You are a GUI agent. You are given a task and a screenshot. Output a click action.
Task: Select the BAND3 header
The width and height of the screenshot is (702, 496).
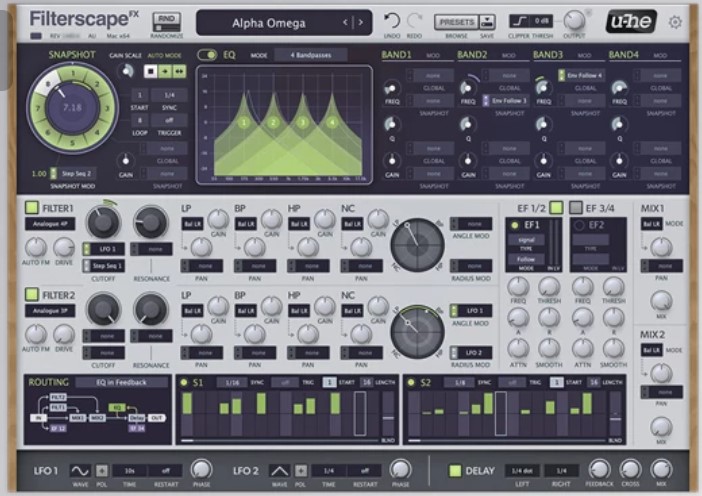548,55
